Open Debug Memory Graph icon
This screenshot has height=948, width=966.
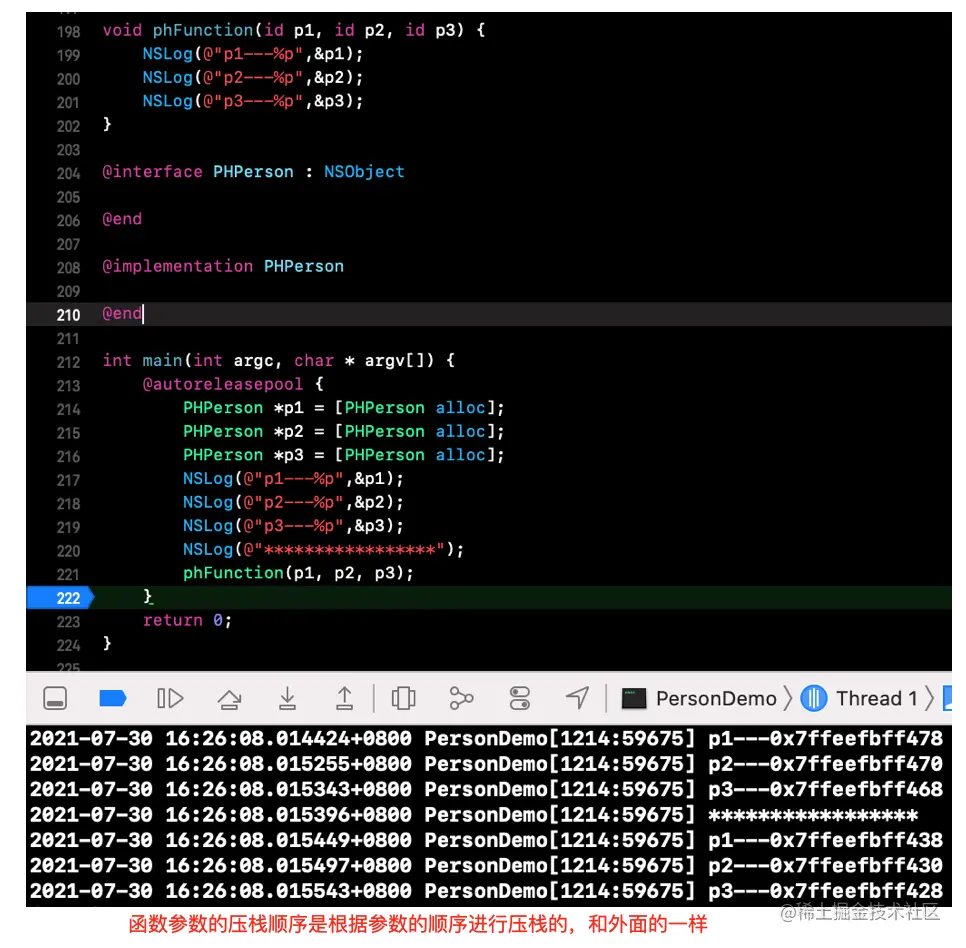coord(461,699)
